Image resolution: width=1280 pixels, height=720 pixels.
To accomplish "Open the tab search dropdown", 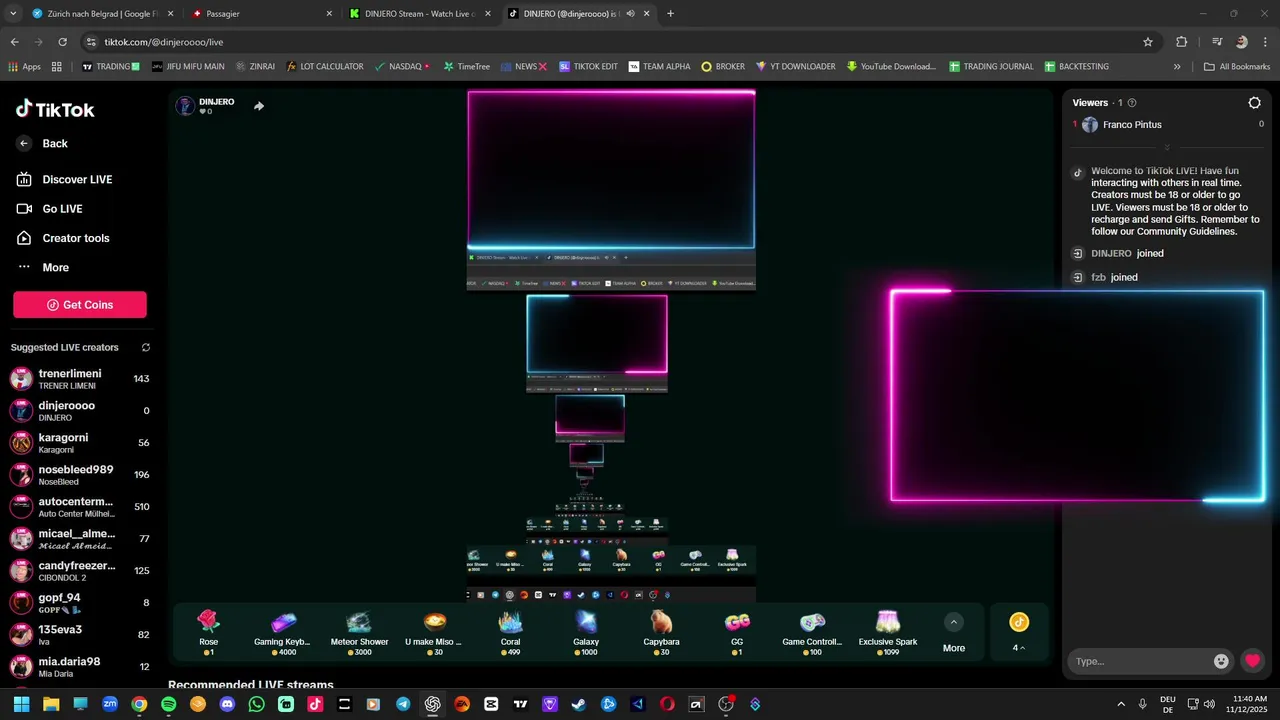I will coord(13,14).
